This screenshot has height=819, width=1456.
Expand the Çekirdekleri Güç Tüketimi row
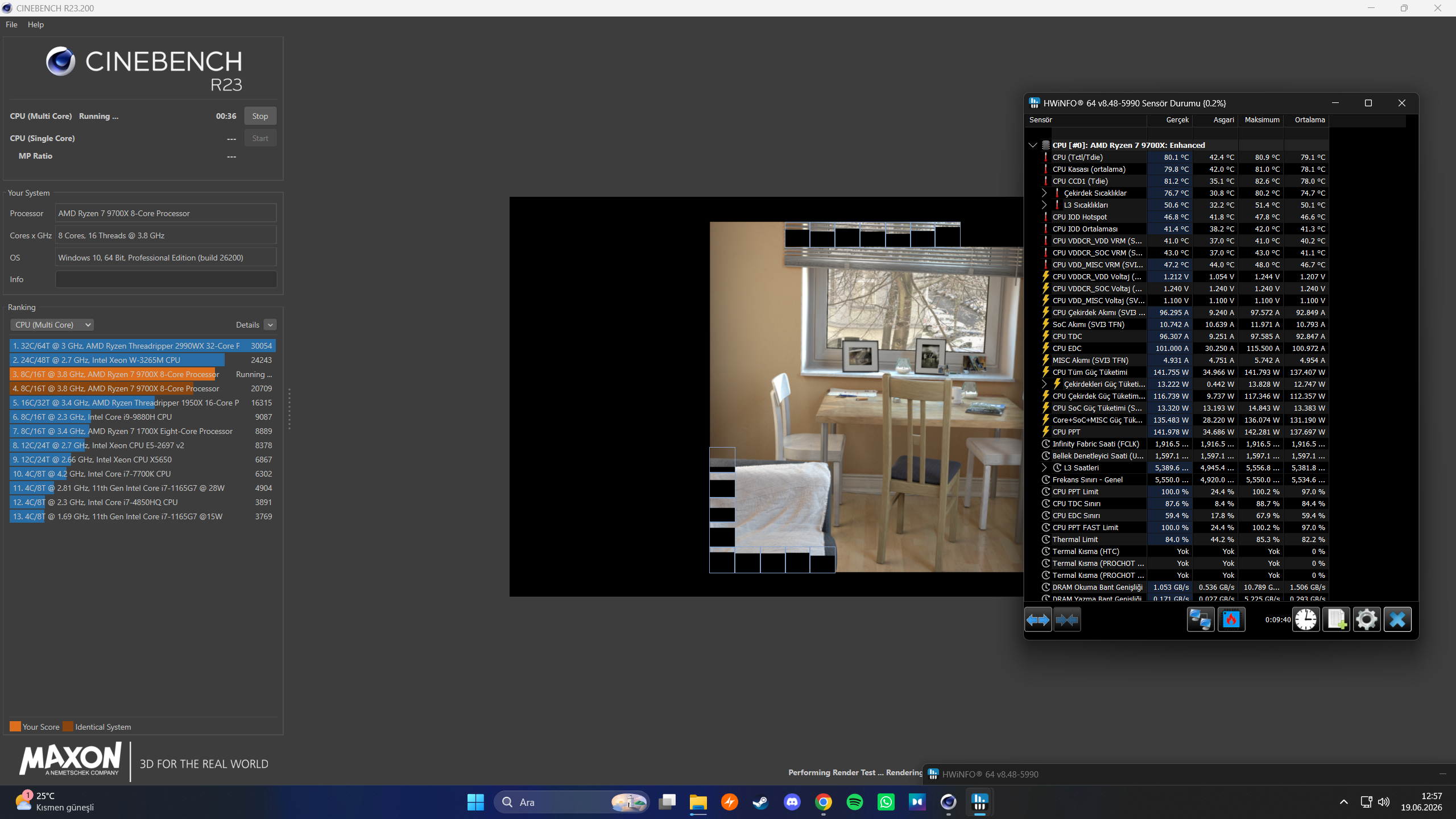[1044, 384]
